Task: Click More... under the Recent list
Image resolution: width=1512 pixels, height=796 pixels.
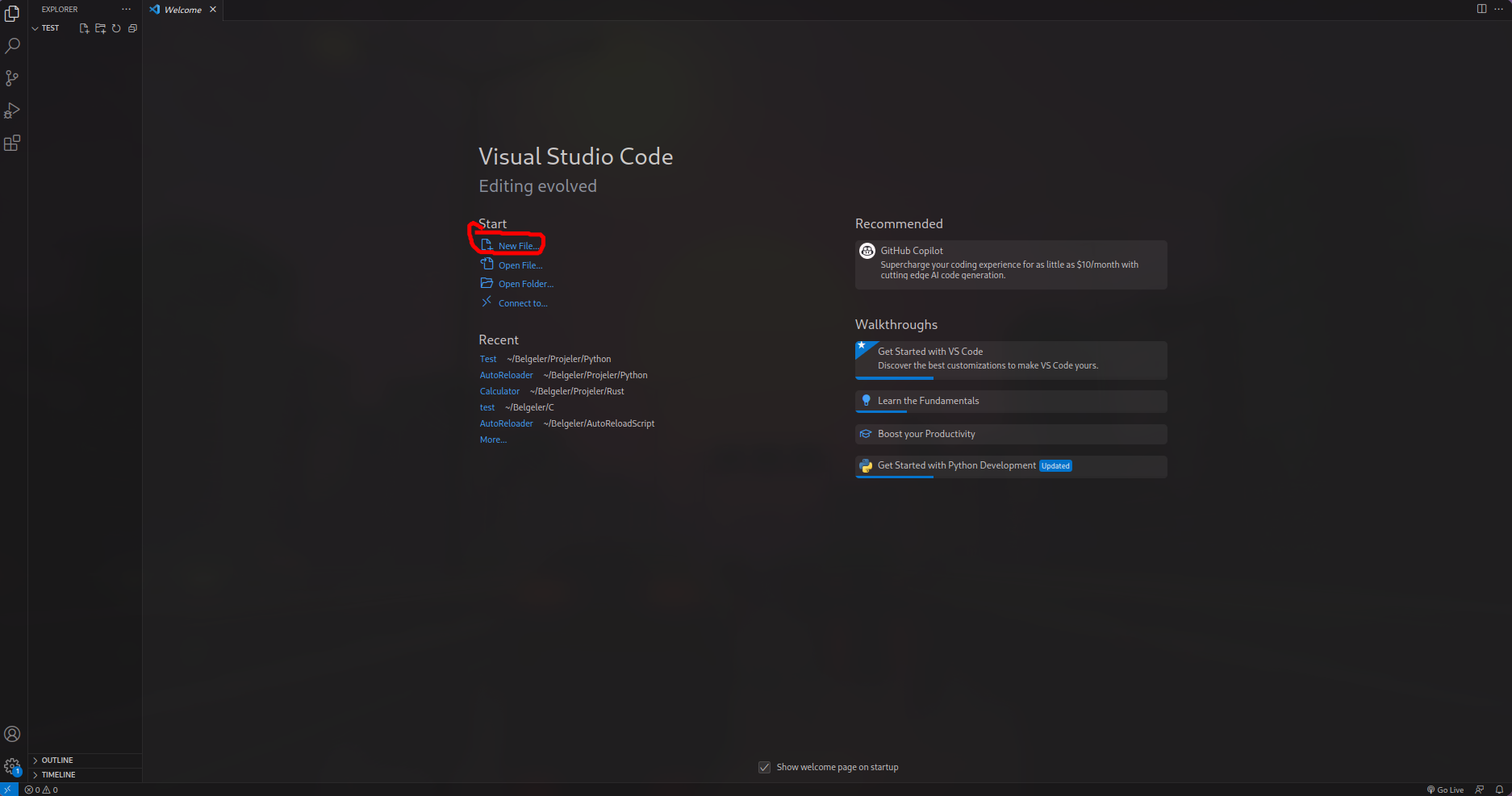Action: pos(493,440)
